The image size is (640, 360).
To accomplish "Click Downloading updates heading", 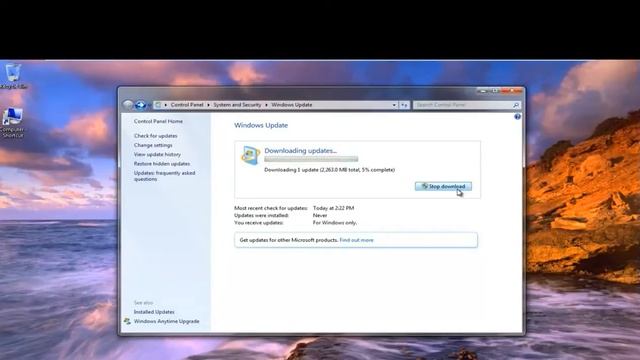I will pos(300,151).
